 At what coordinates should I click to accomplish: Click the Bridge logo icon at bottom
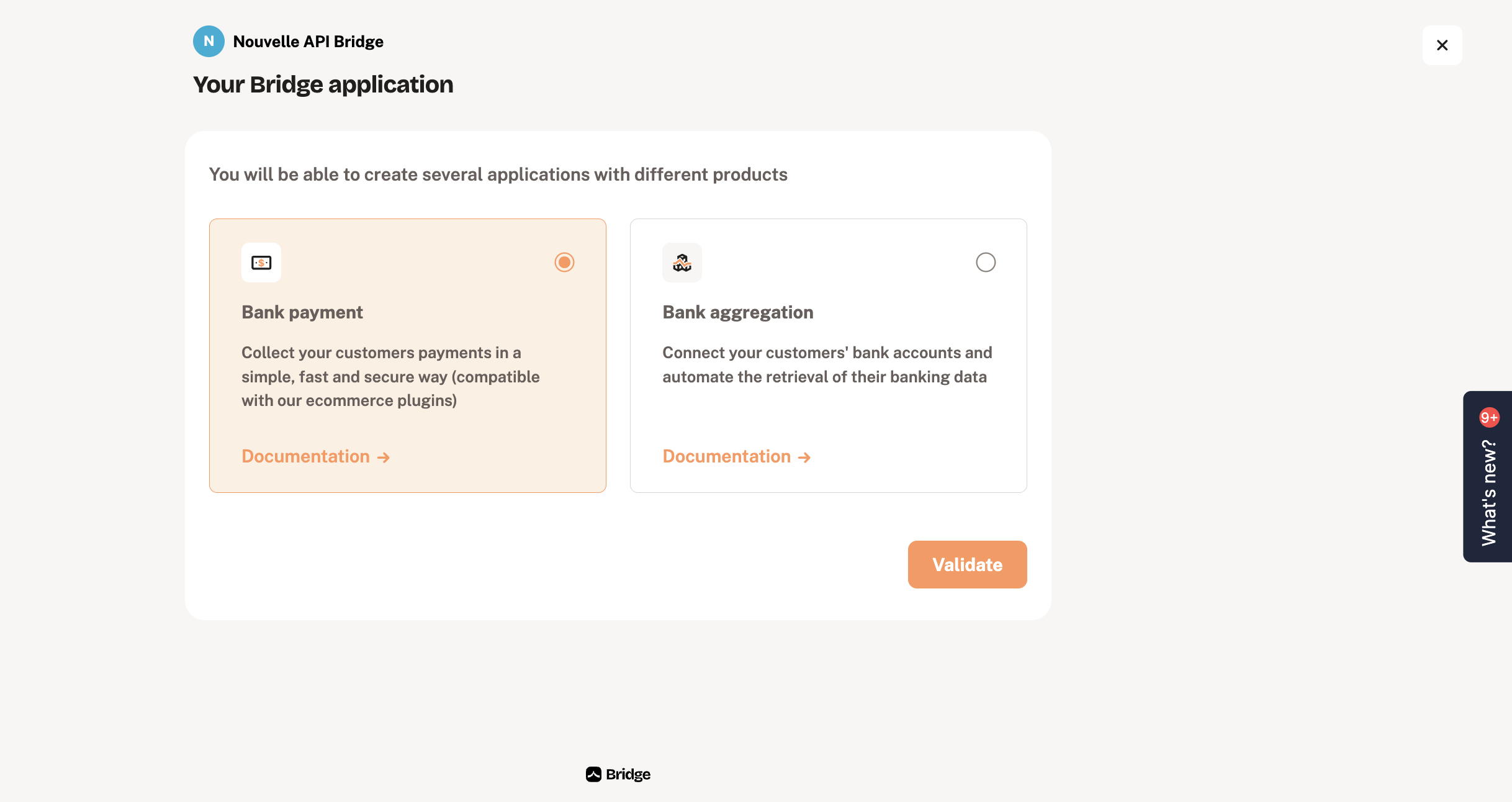tap(592, 774)
